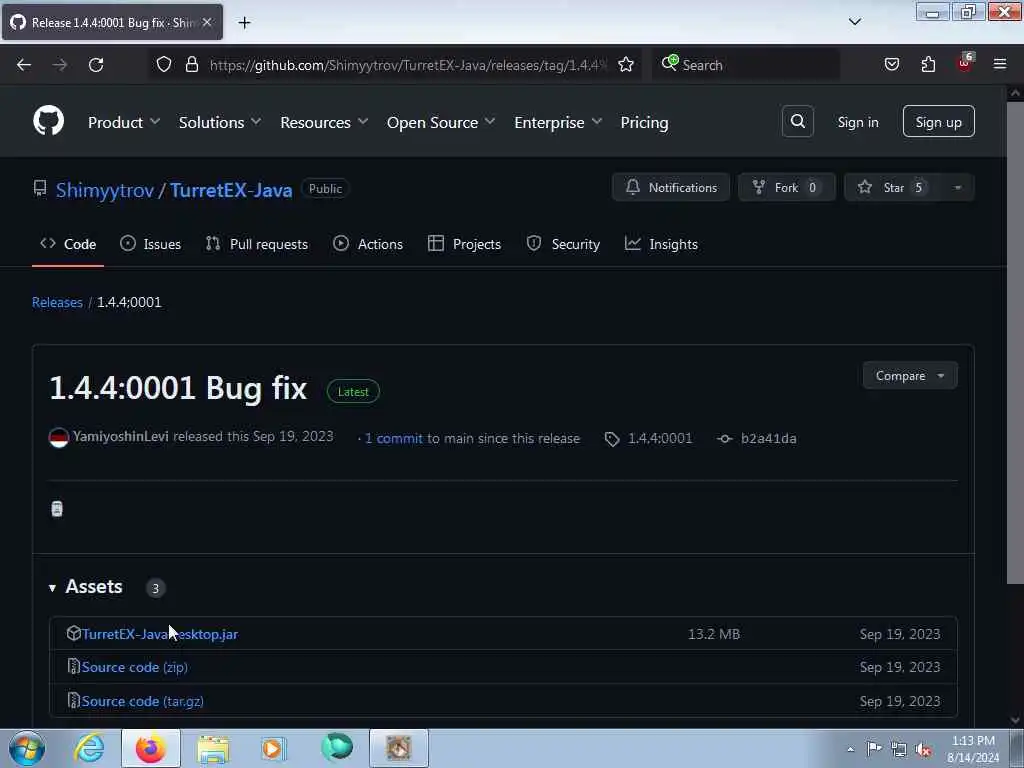Open the Pricing page

[644, 122]
